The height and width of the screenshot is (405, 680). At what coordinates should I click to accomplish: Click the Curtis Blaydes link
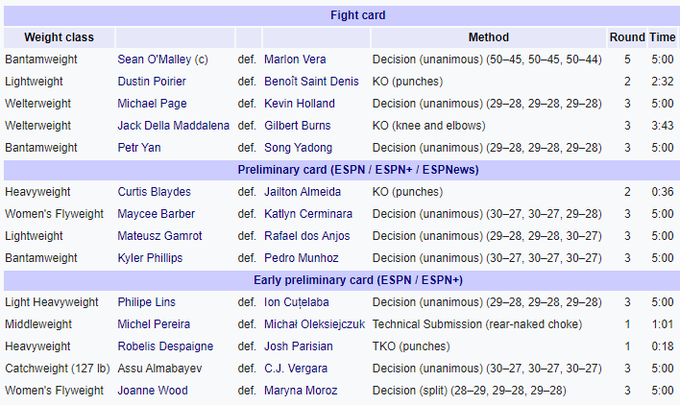coord(154,191)
